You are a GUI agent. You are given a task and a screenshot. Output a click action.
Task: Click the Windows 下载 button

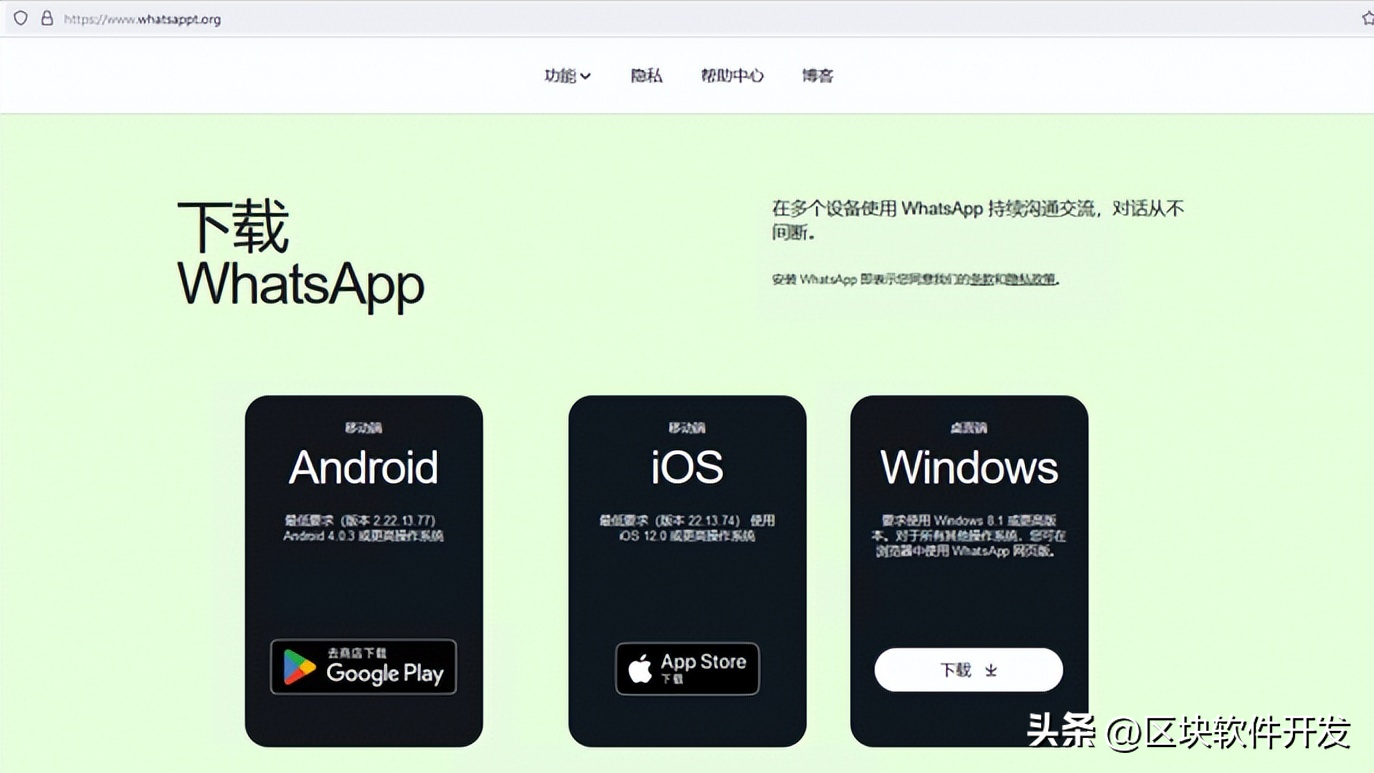tap(968, 670)
